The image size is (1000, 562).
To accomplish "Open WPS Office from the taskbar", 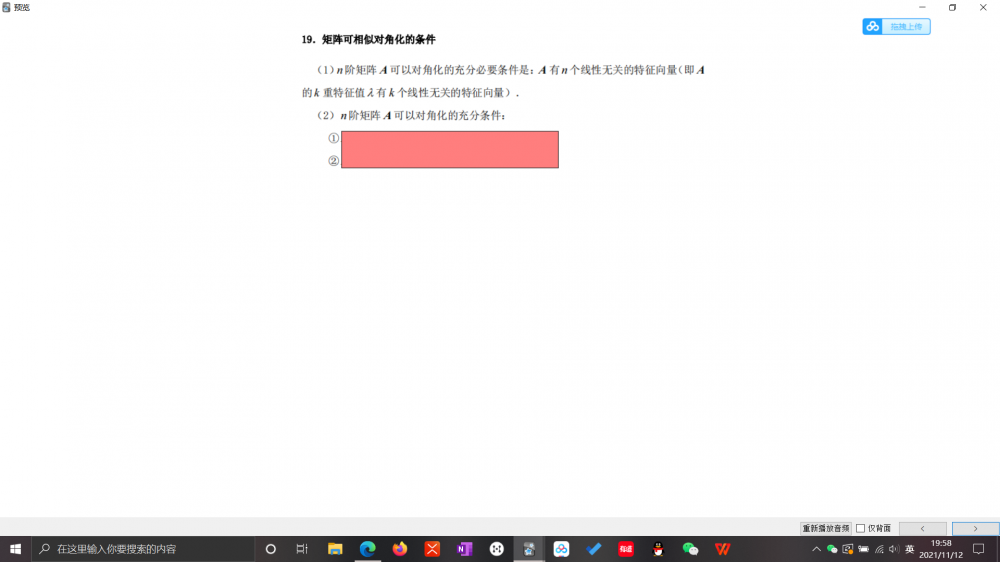I will 723,549.
